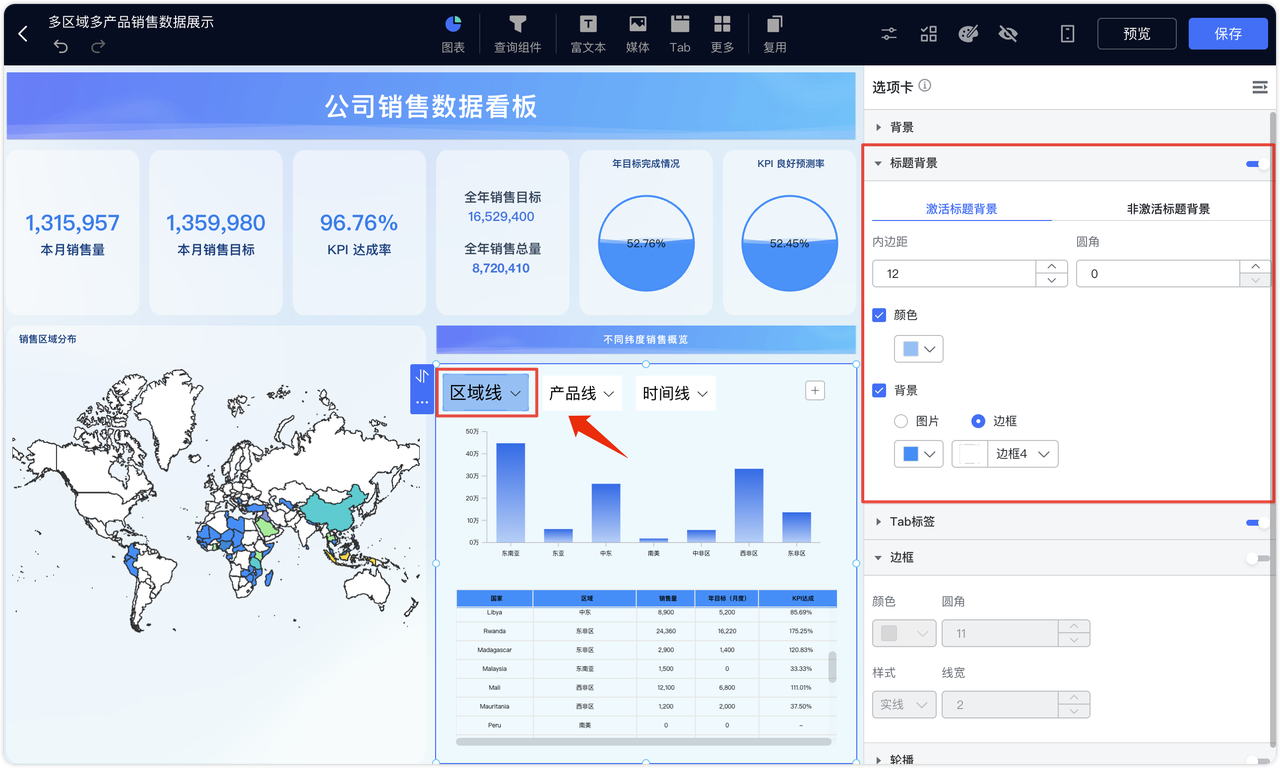This screenshot has height=768, width=1280.
Task: Select the 图片 radio option
Action: tap(901, 422)
